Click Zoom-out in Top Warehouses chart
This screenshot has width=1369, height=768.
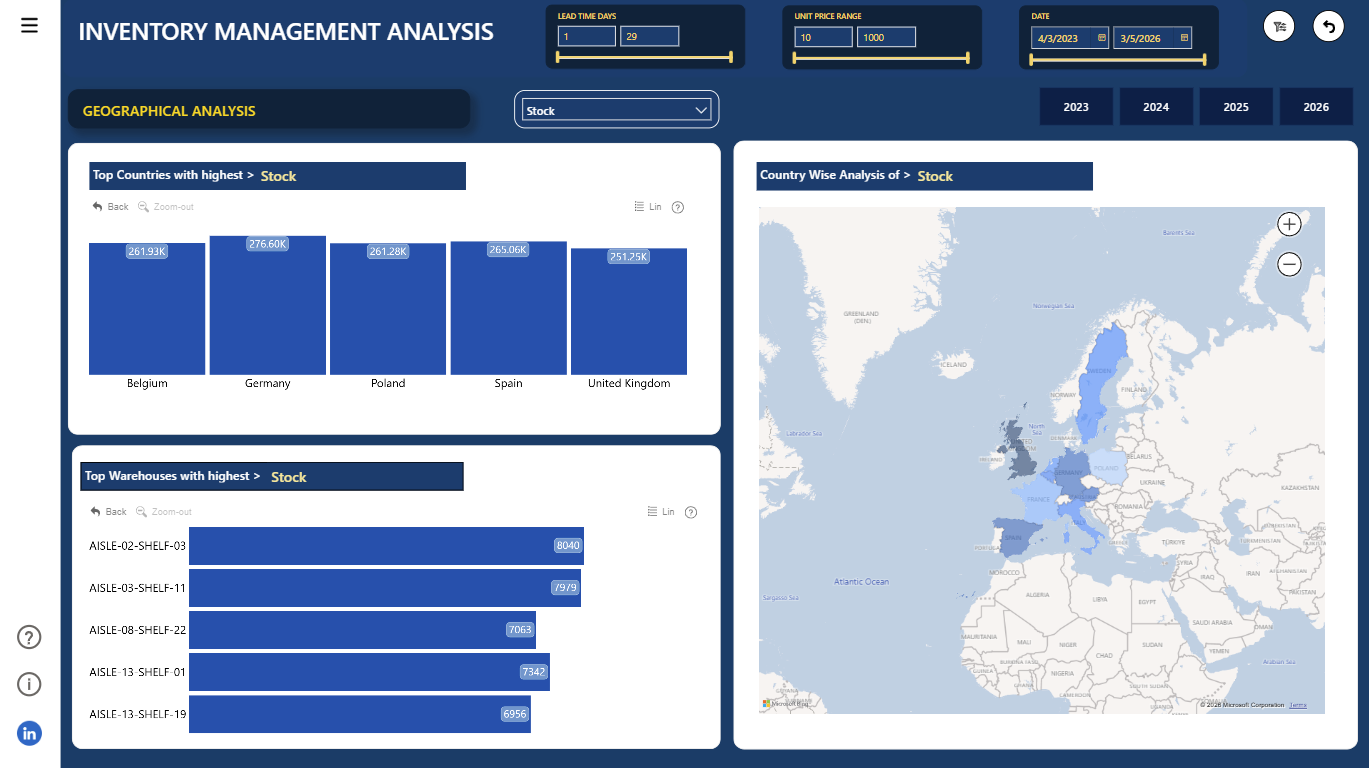[x=164, y=511]
